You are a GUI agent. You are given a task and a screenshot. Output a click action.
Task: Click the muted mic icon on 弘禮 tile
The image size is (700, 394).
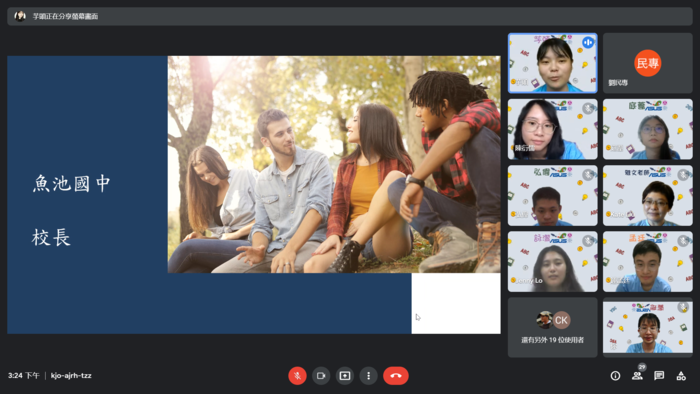coord(588,175)
